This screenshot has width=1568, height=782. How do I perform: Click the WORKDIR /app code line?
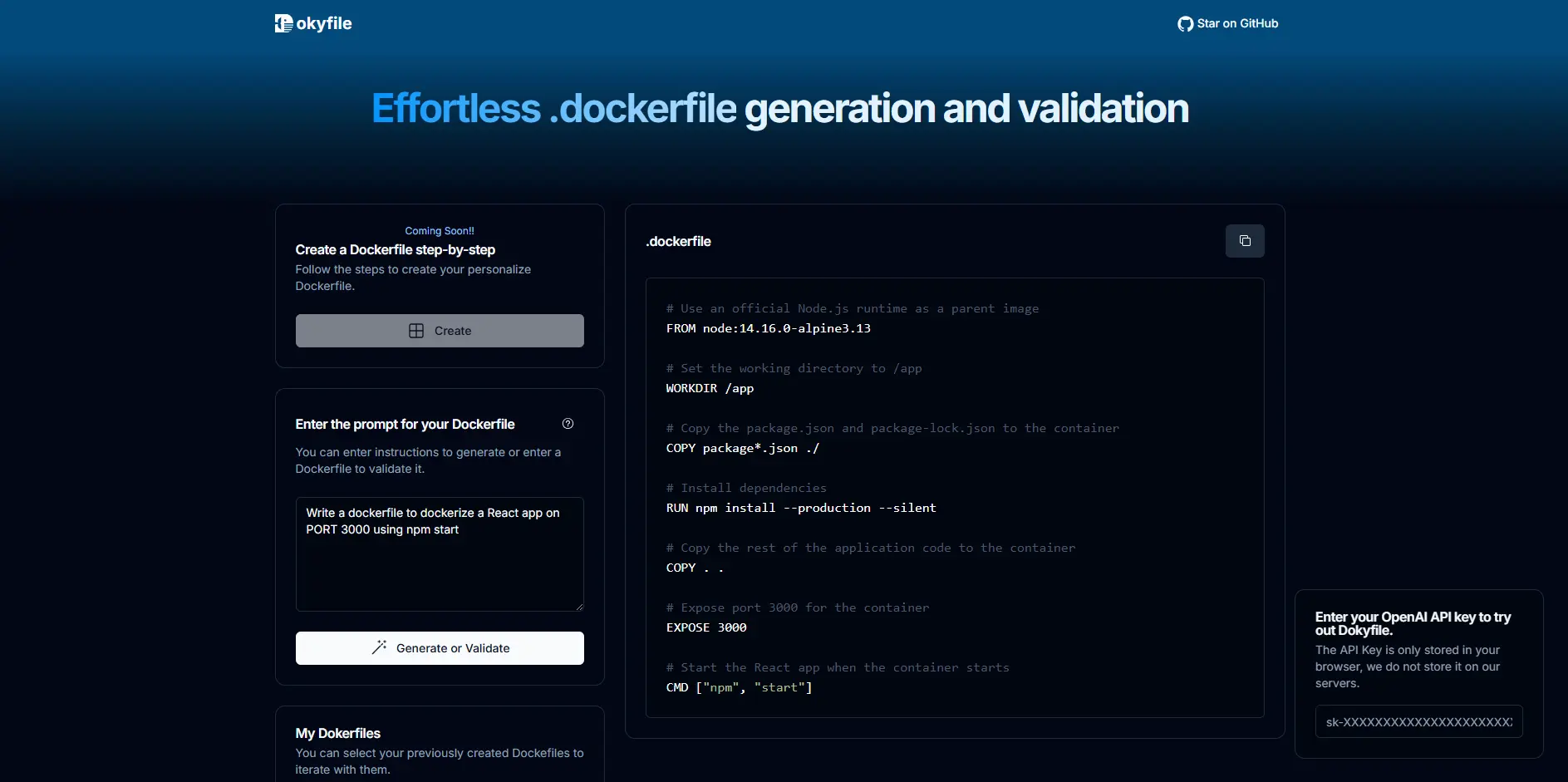pos(710,388)
